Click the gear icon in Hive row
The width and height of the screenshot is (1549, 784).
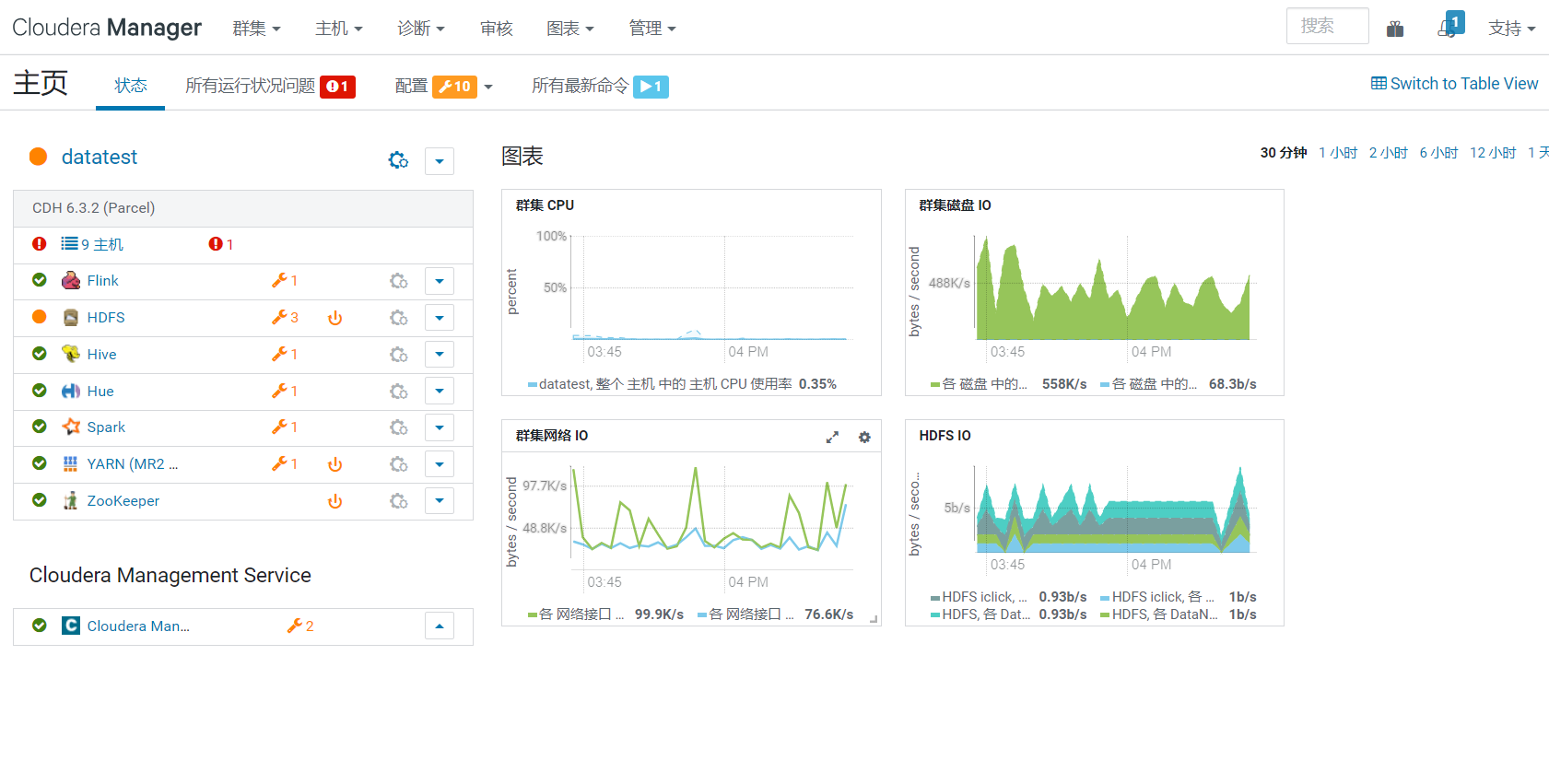click(x=398, y=355)
